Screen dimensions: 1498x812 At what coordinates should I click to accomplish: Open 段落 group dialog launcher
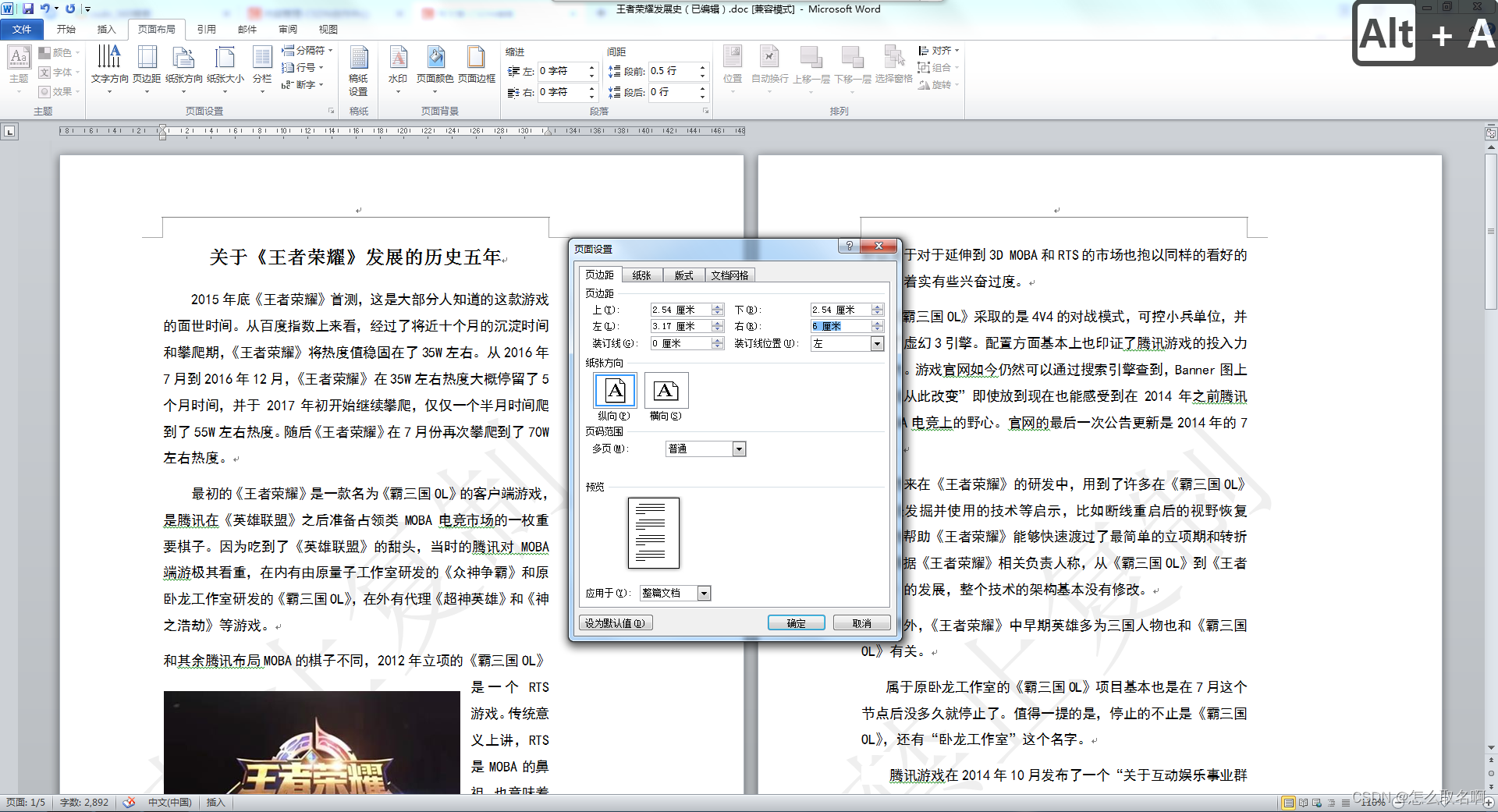tap(705, 112)
